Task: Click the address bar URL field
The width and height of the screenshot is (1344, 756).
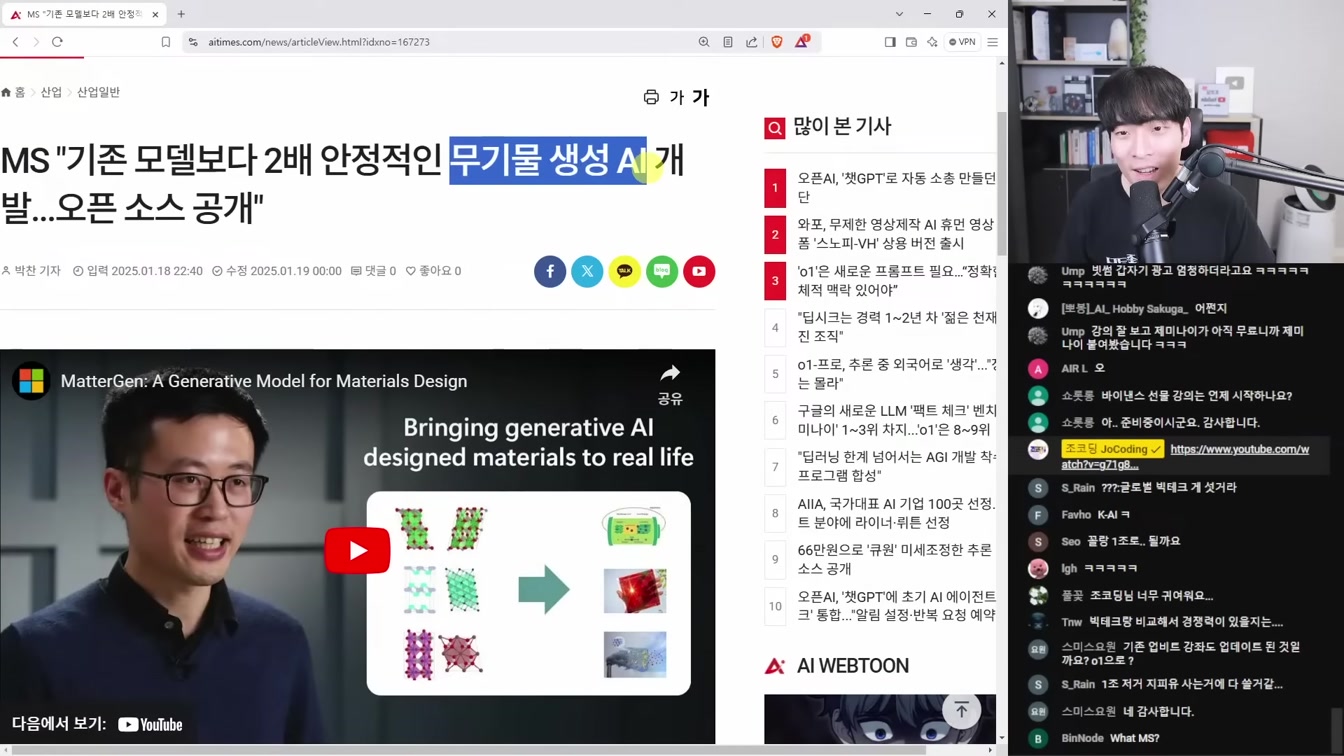Action: pyautogui.click(x=440, y=42)
